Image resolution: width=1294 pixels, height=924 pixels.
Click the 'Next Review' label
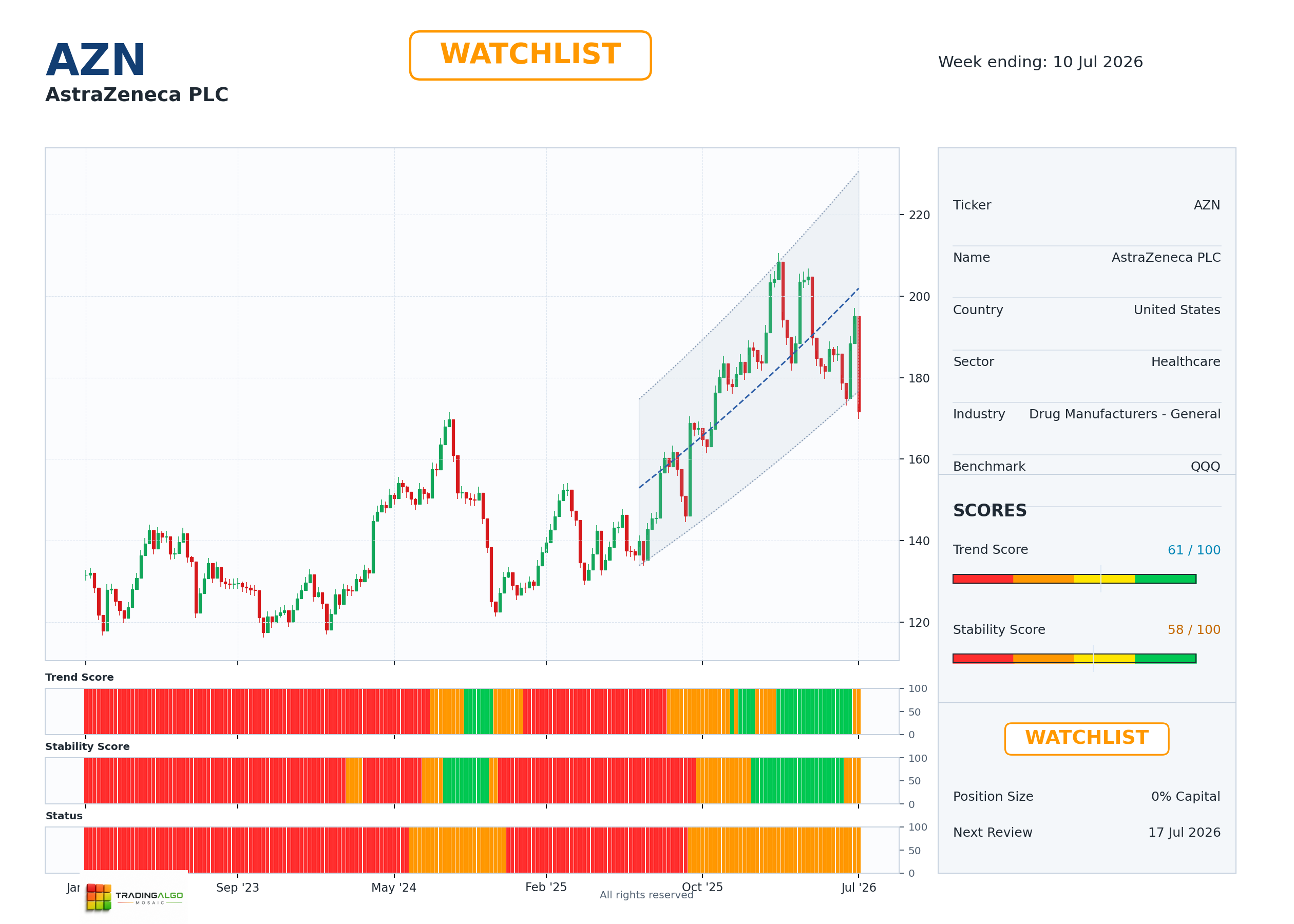coord(993,833)
